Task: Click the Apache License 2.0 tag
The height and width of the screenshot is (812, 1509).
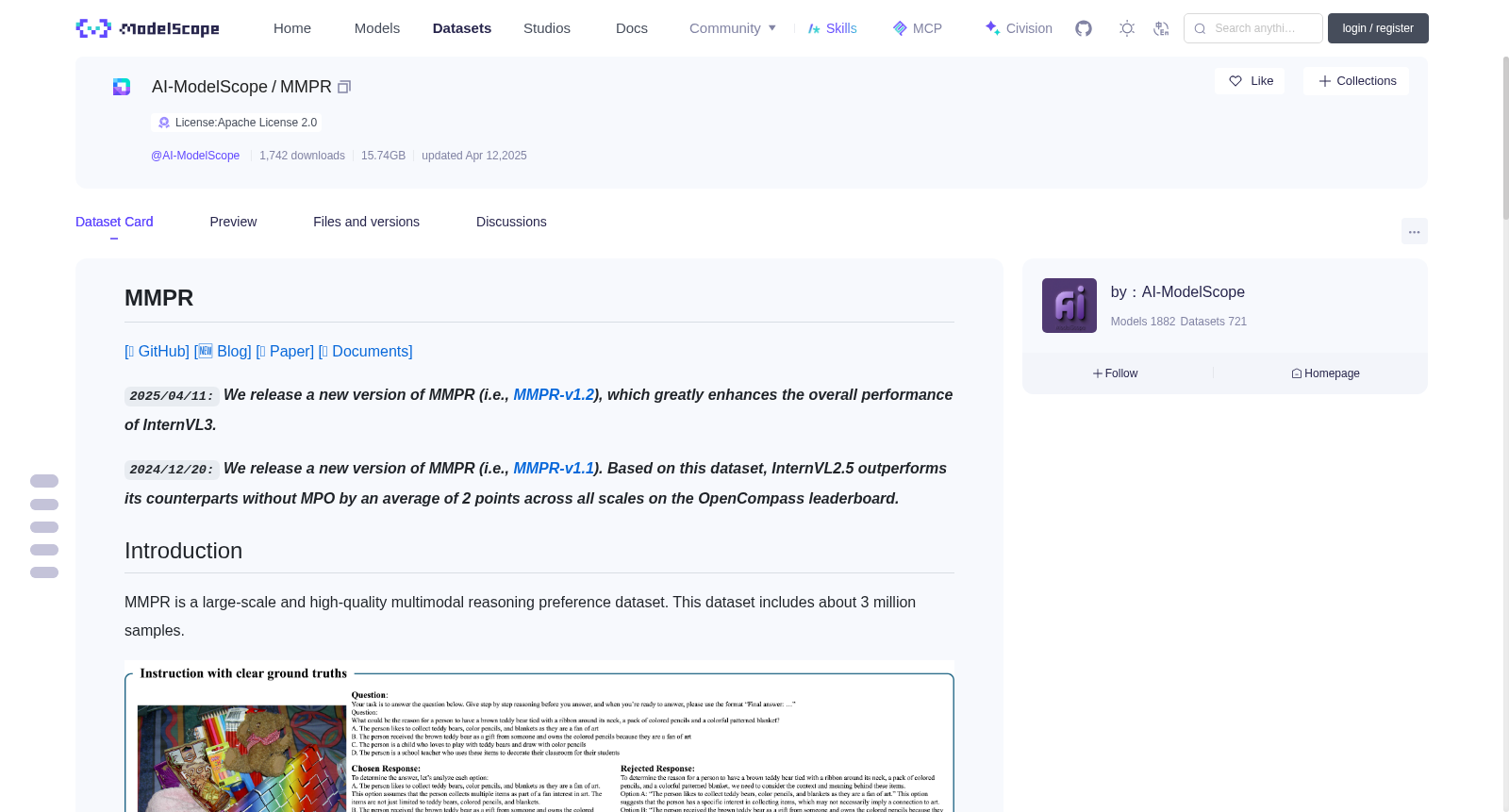Action: (236, 123)
